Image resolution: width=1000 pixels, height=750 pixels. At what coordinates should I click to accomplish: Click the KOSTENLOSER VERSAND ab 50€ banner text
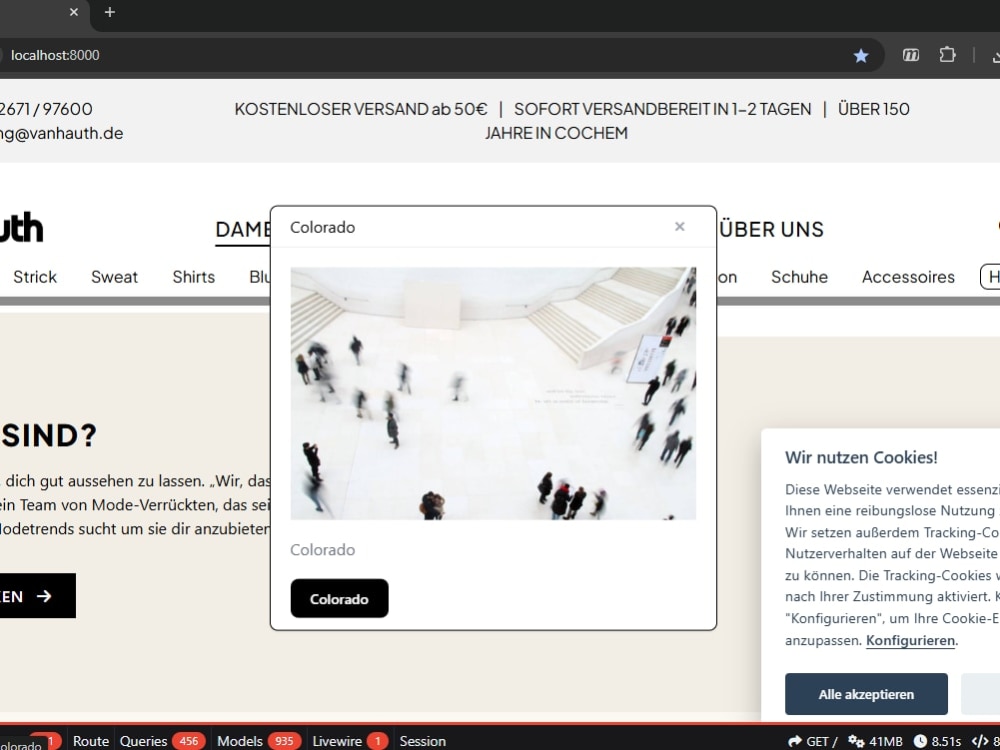click(361, 109)
